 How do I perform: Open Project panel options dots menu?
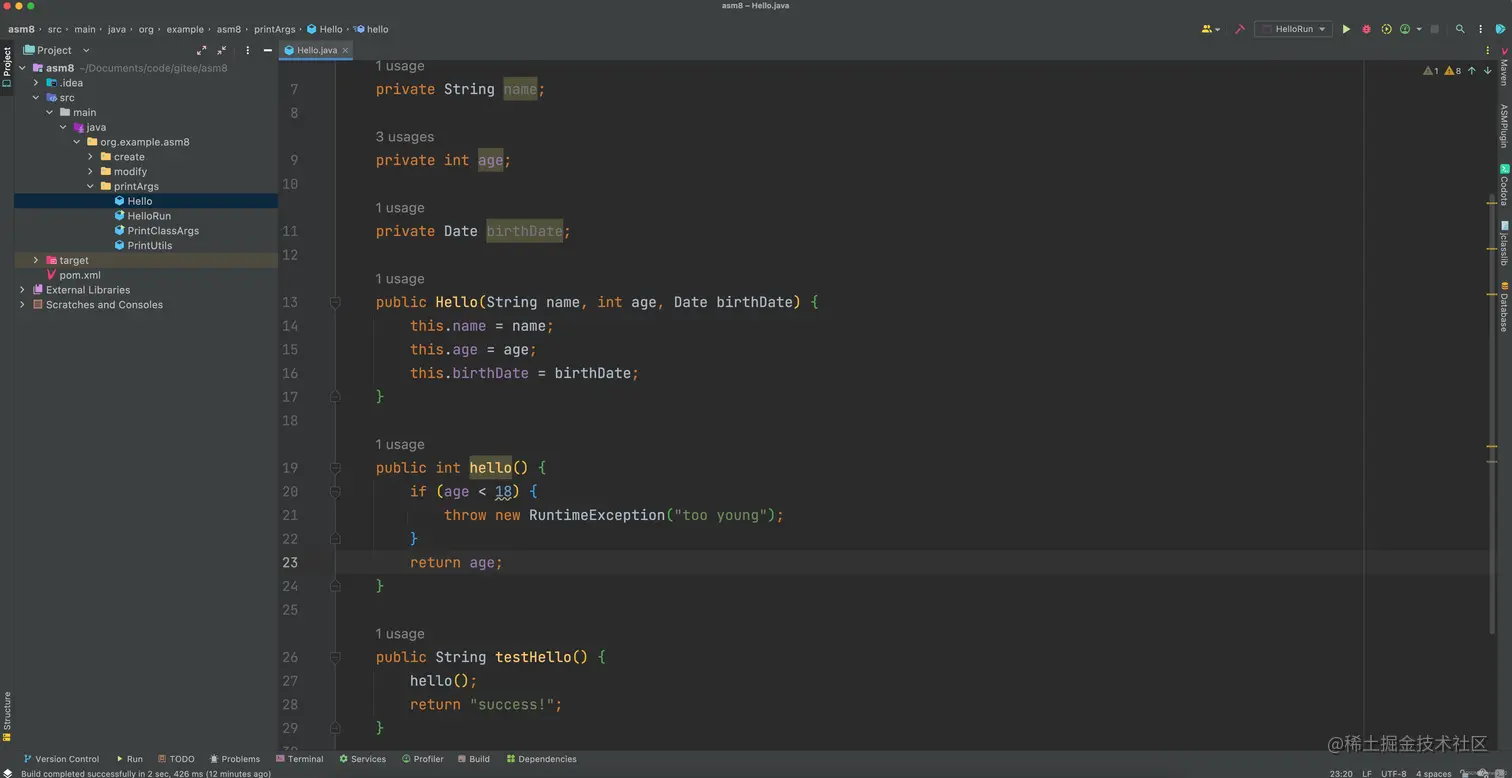(x=247, y=50)
